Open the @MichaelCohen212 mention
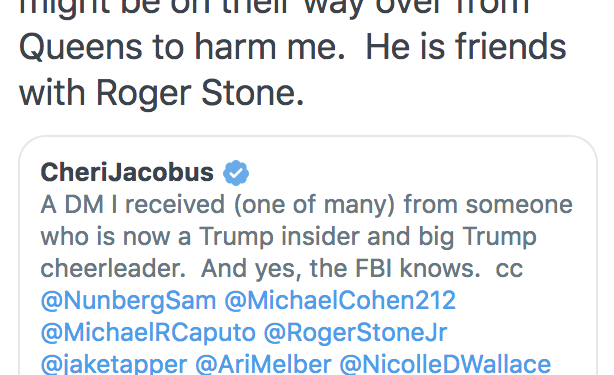614x375 pixels. (x=340, y=301)
